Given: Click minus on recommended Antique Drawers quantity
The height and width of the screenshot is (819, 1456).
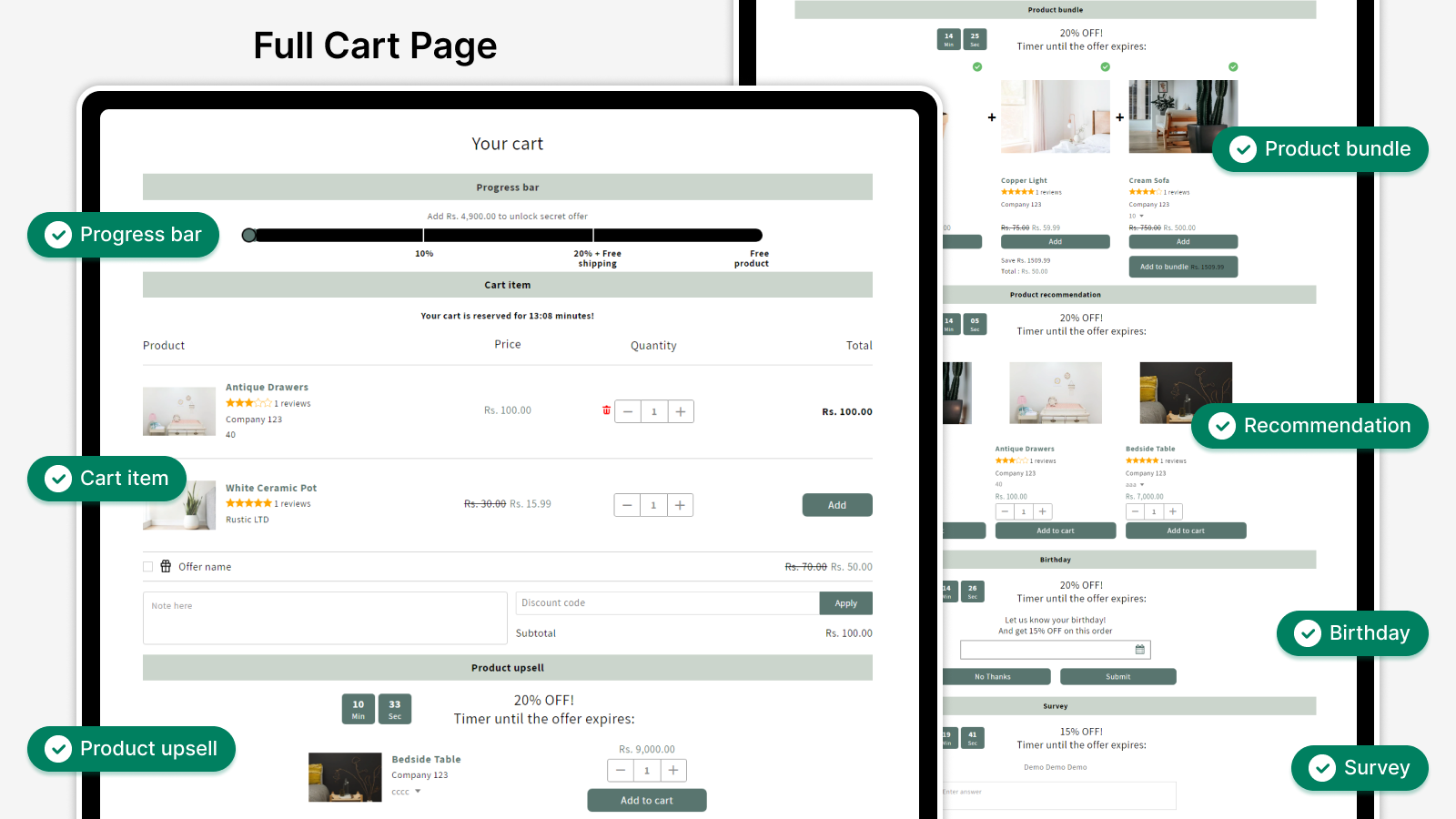Looking at the screenshot, I should tap(1005, 511).
